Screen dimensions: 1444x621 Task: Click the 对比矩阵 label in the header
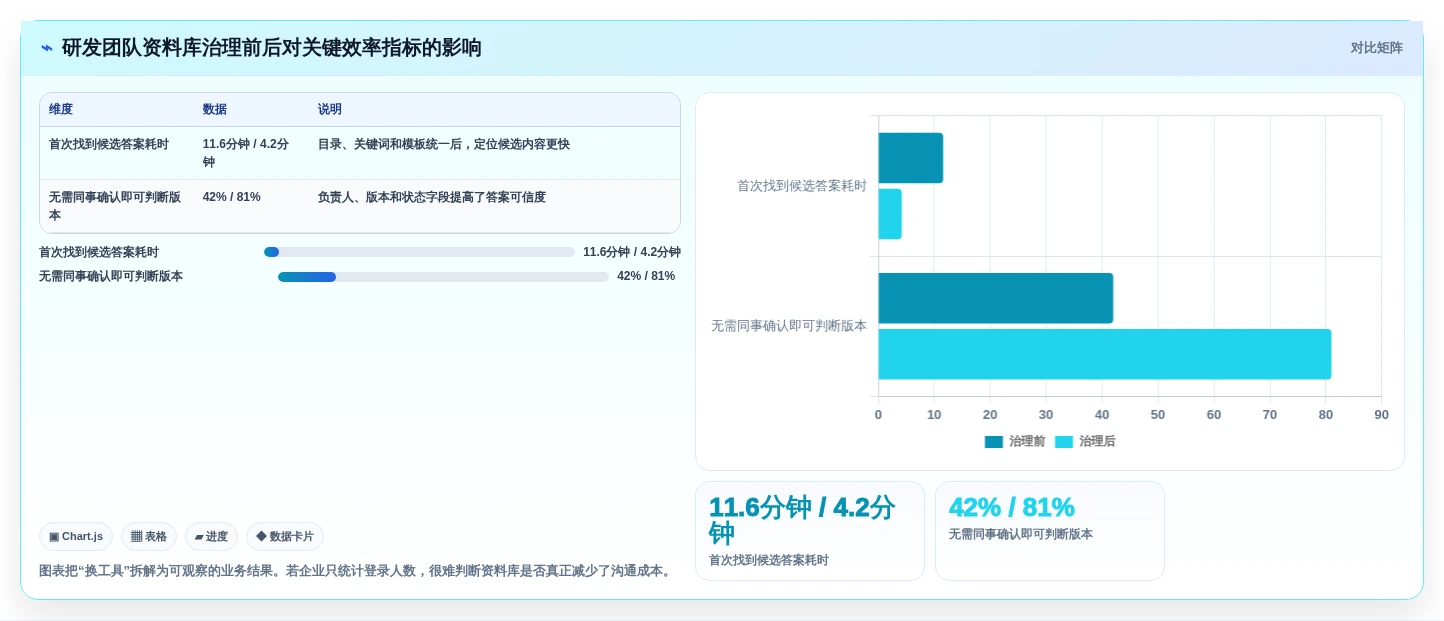pyautogui.click(x=1376, y=48)
